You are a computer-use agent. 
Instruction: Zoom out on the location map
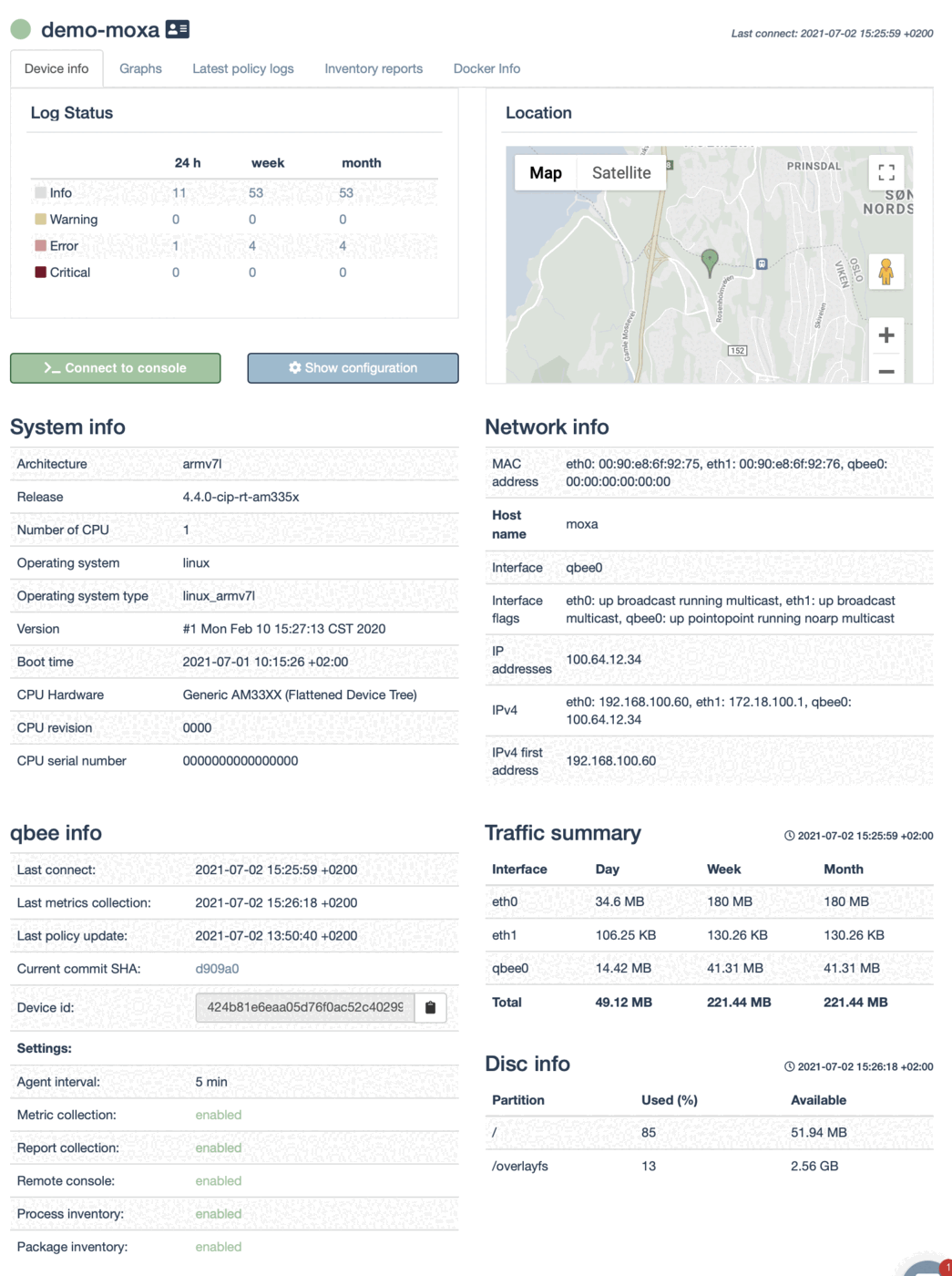(x=885, y=371)
